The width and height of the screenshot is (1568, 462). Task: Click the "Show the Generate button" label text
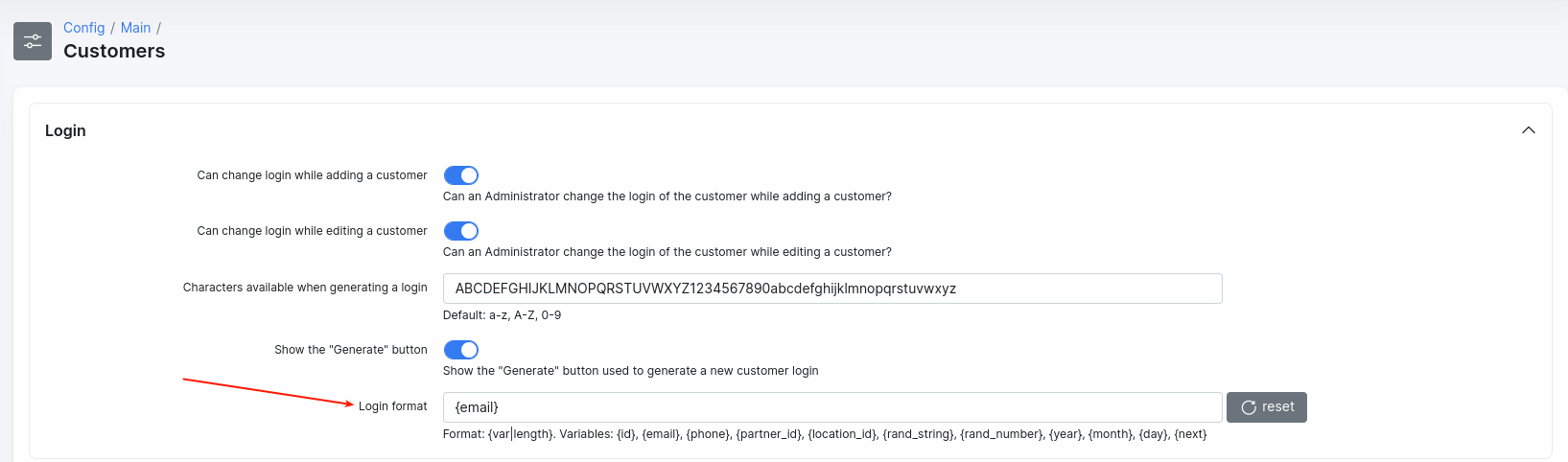[351, 350]
